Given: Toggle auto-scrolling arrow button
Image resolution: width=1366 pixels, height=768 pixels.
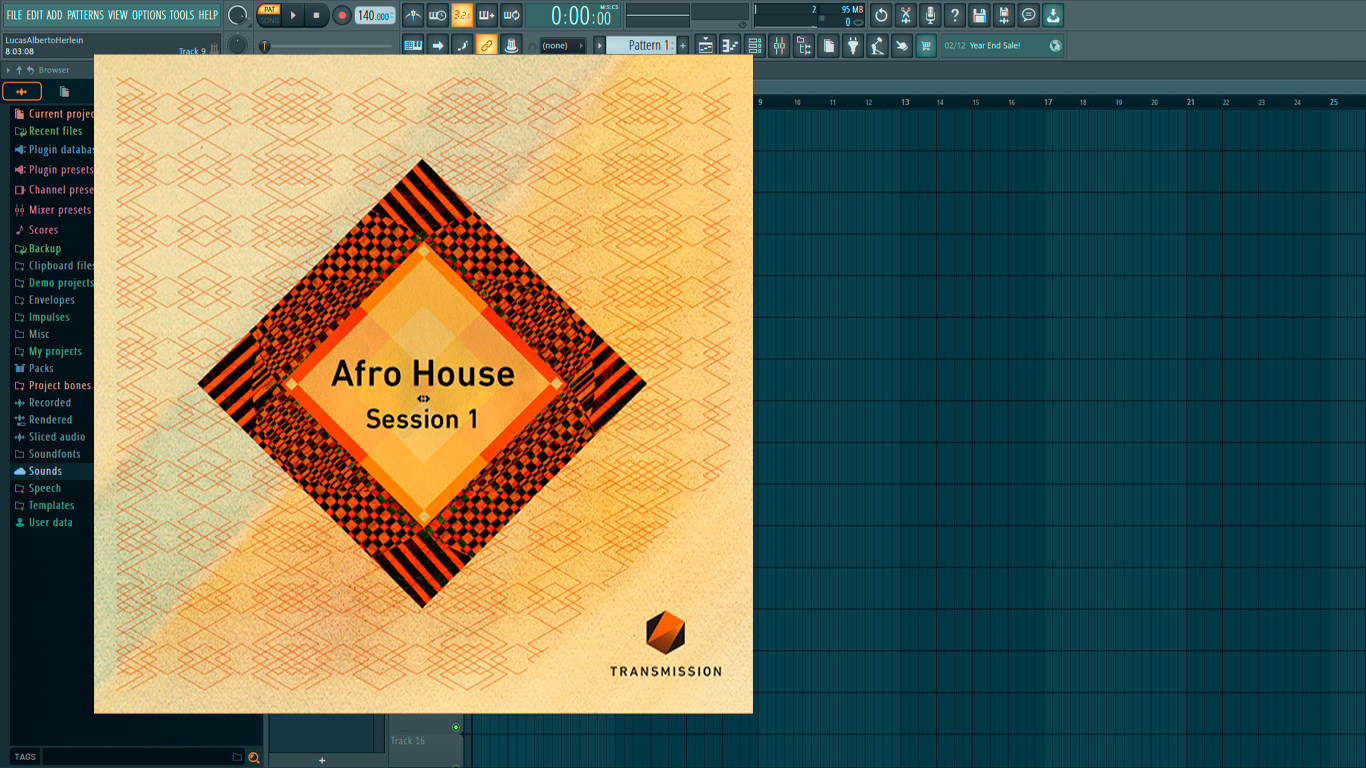Looking at the screenshot, I should click(437, 45).
